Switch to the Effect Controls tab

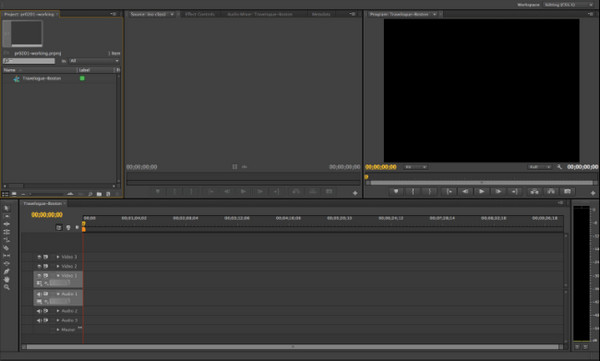click(x=200, y=14)
